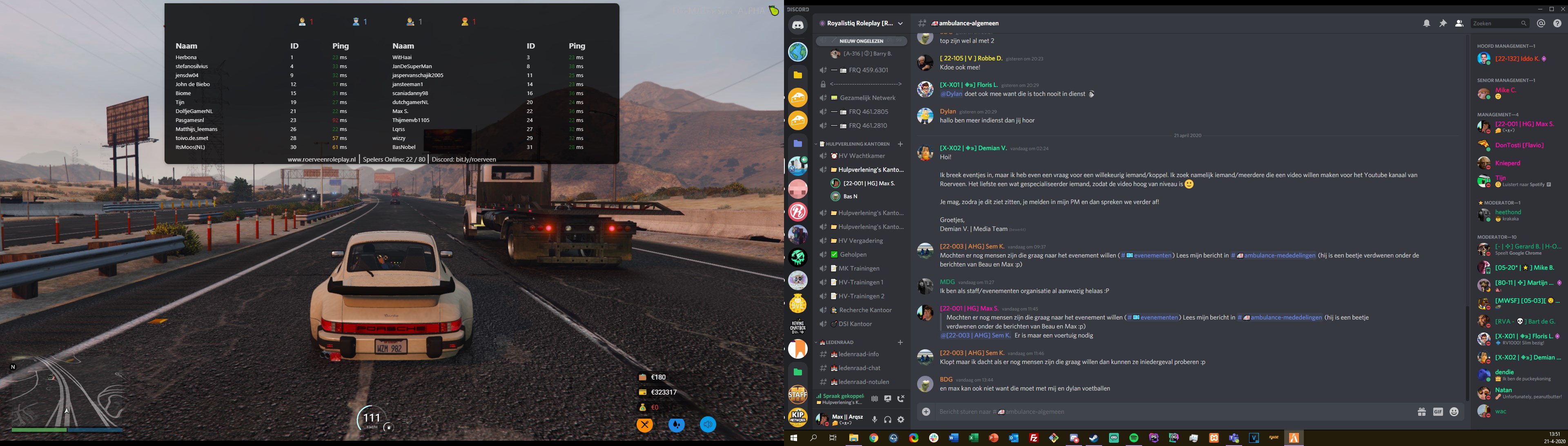Open the GIF picker

click(1438, 412)
